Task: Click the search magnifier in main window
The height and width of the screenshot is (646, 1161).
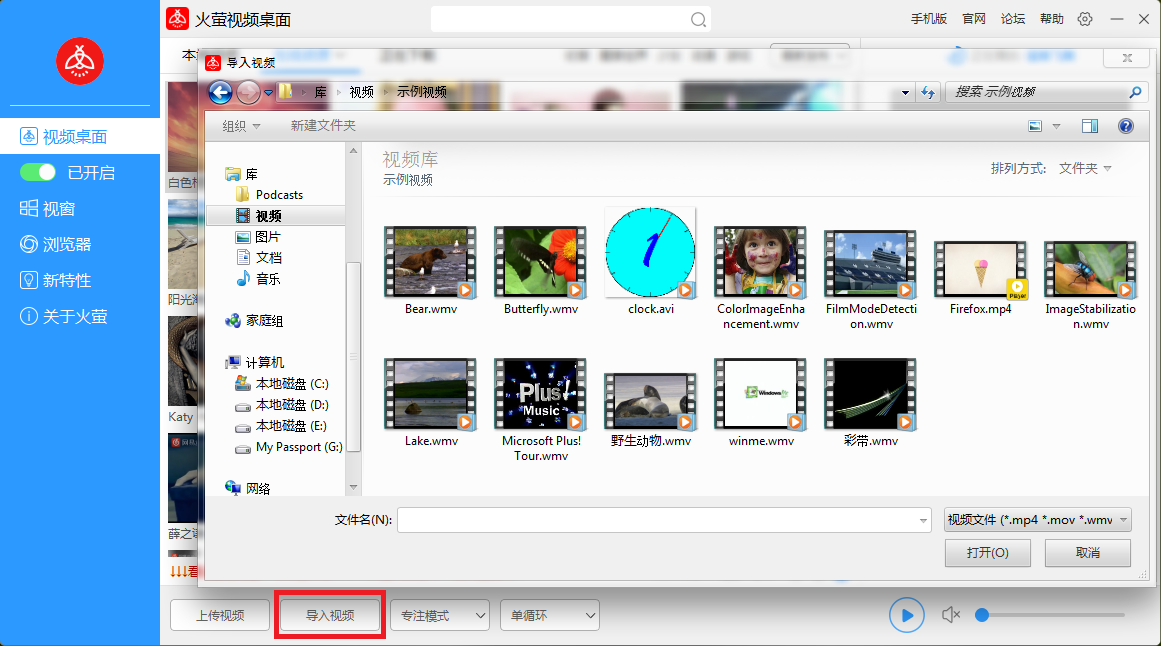Action: tap(697, 20)
